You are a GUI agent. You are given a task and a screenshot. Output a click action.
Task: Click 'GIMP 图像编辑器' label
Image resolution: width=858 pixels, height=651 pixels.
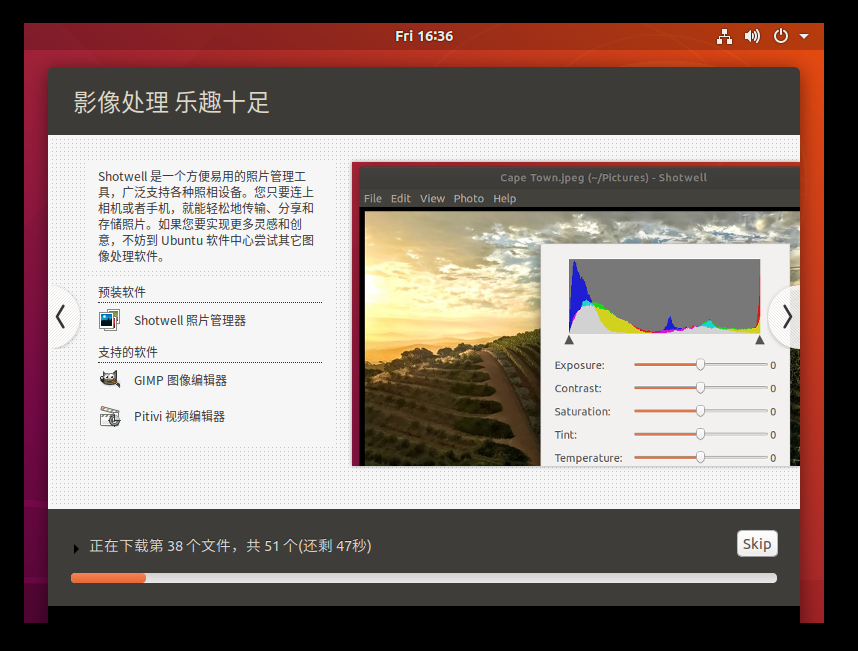click(x=181, y=380)
